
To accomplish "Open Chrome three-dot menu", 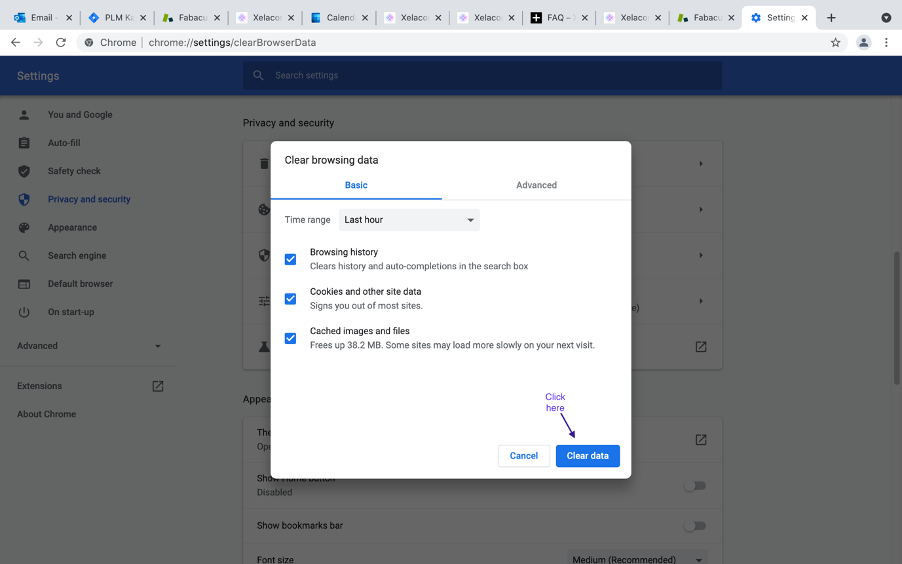I will pos(886,42).
